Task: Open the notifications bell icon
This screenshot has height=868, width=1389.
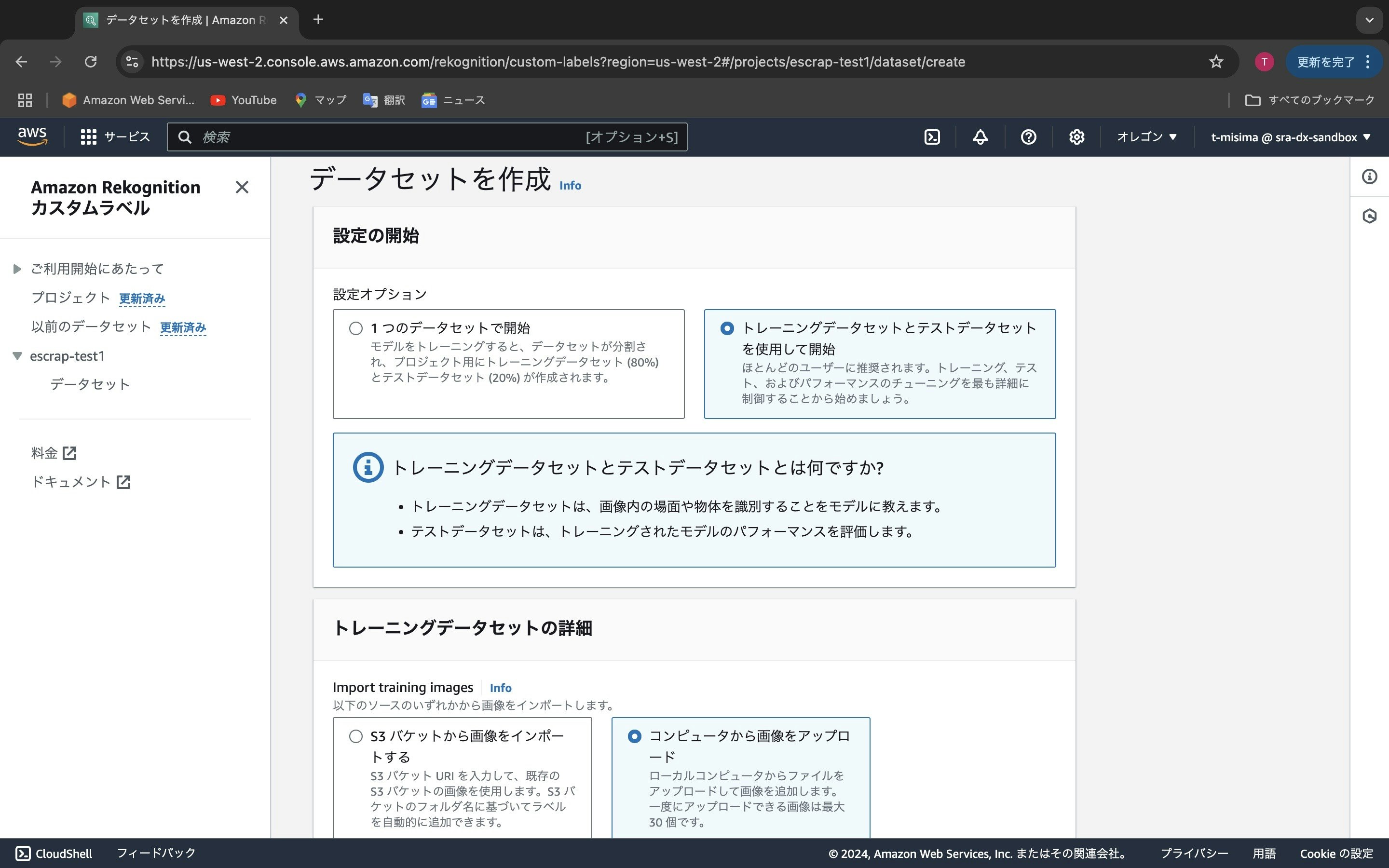Action: point(980,136)
